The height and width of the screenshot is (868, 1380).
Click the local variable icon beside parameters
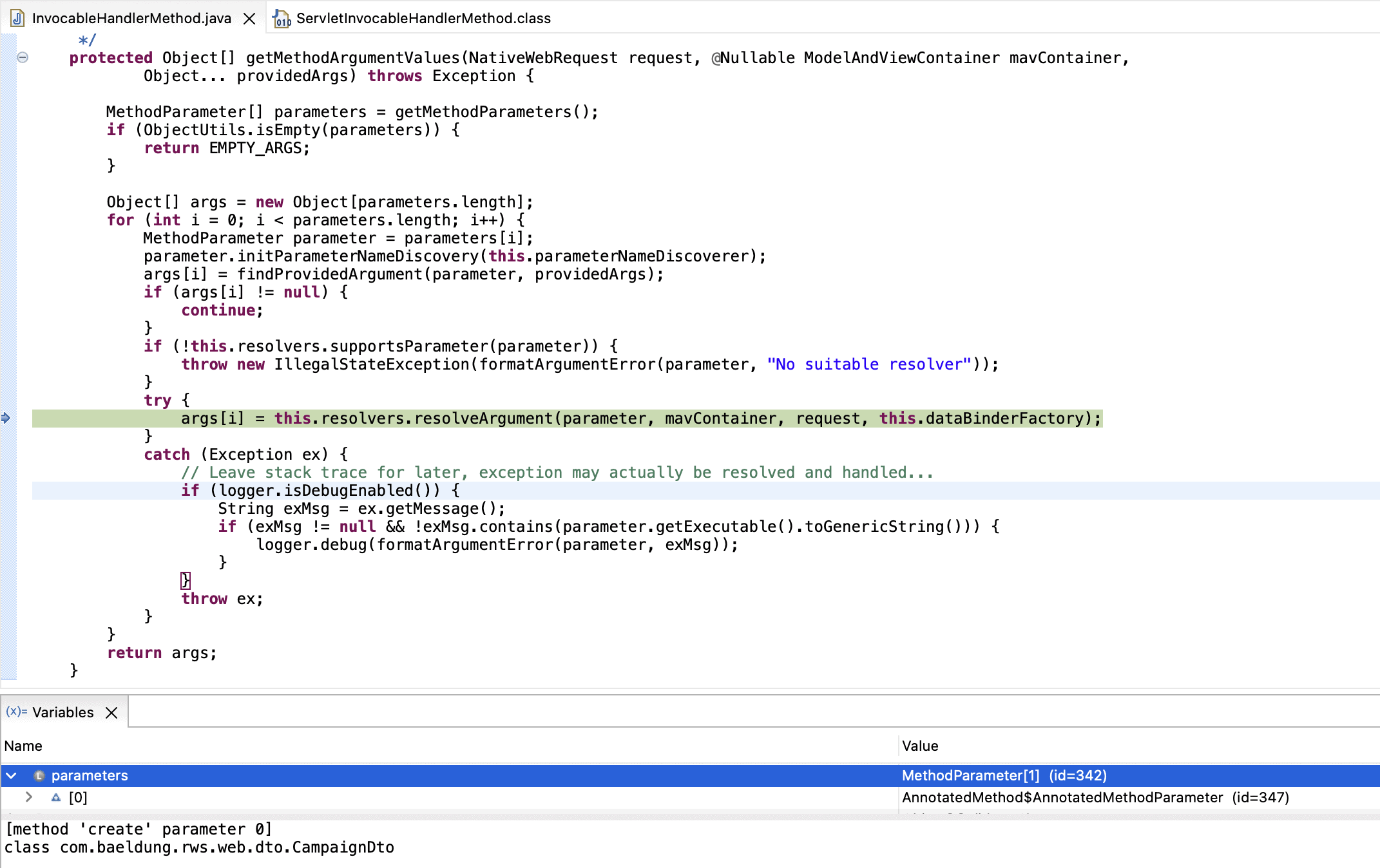point(39,775)
